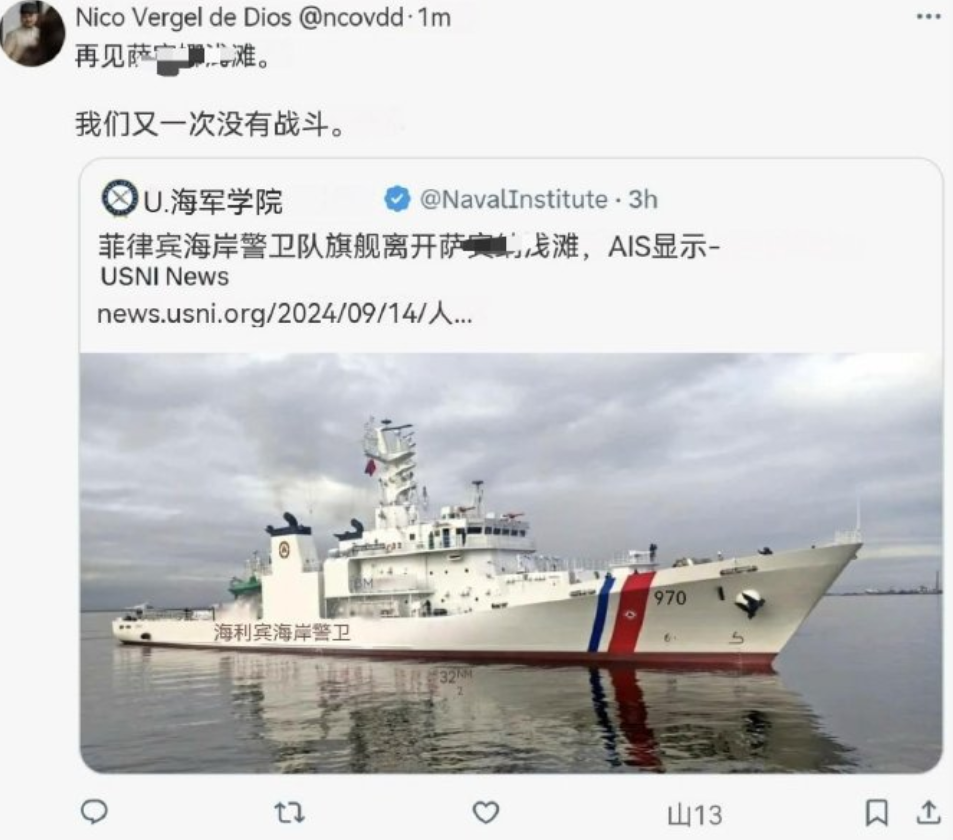Click the 3h timestamp on quoted post
953x840 pixels.
[x=643, y=199]
